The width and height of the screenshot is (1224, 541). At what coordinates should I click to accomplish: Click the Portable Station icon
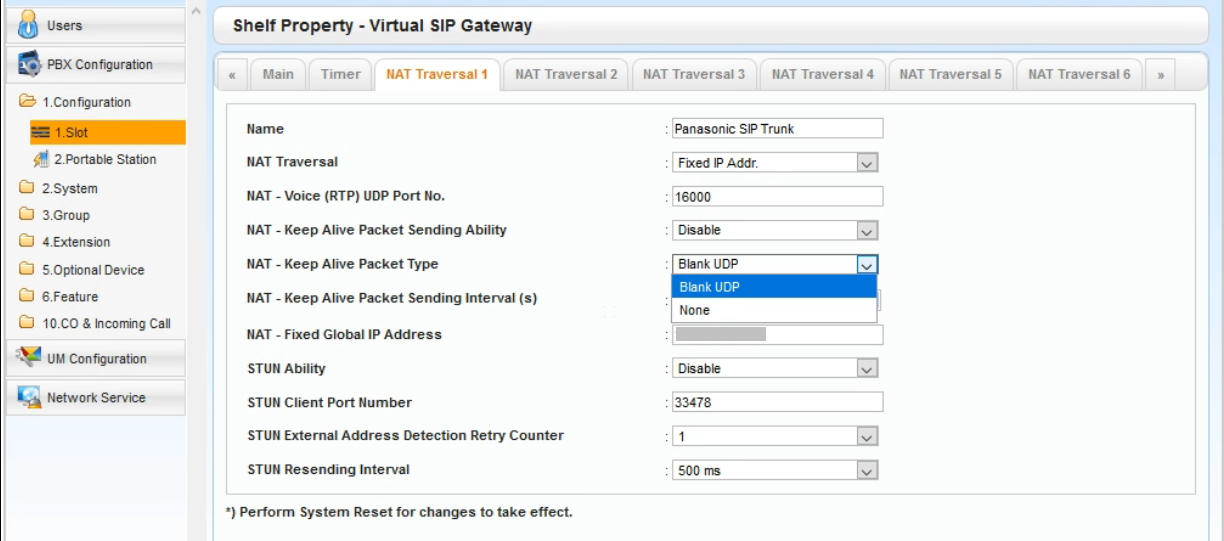tap(41, 159)
